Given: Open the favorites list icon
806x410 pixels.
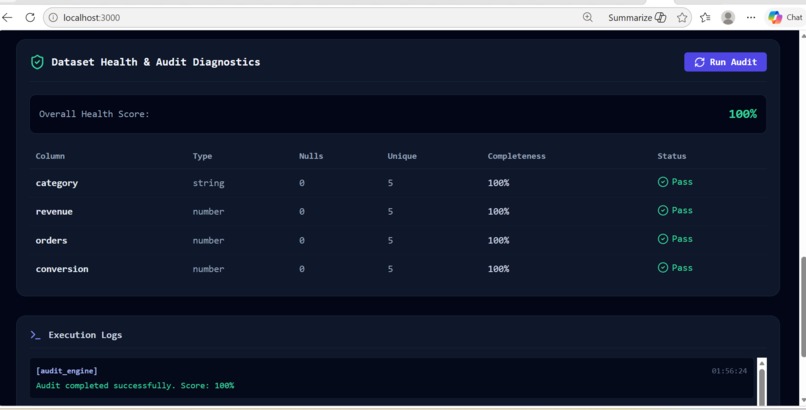Looking at the screenshot, I should click(705, 17).
